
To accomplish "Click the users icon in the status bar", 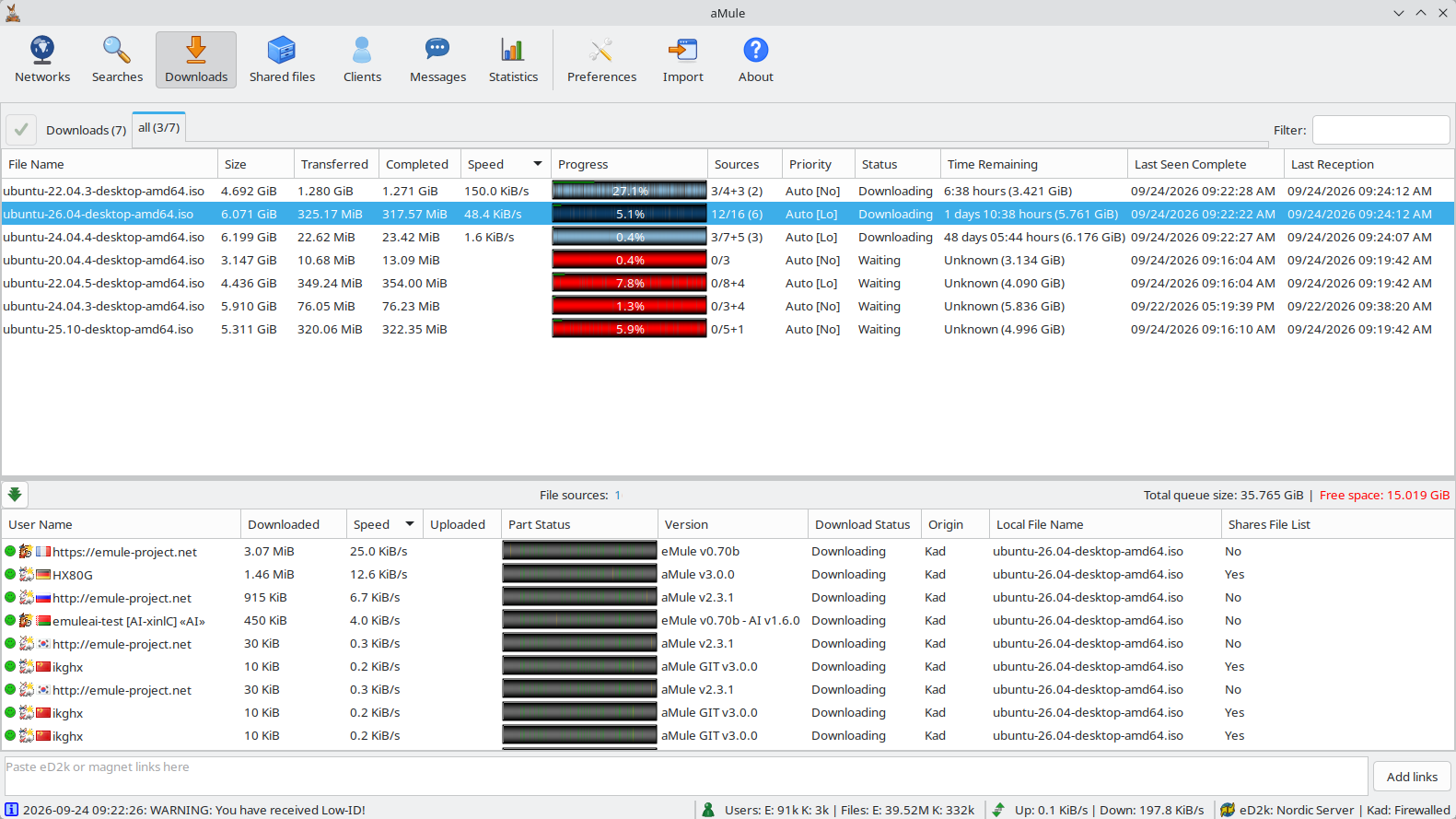I will pos(708,810).
